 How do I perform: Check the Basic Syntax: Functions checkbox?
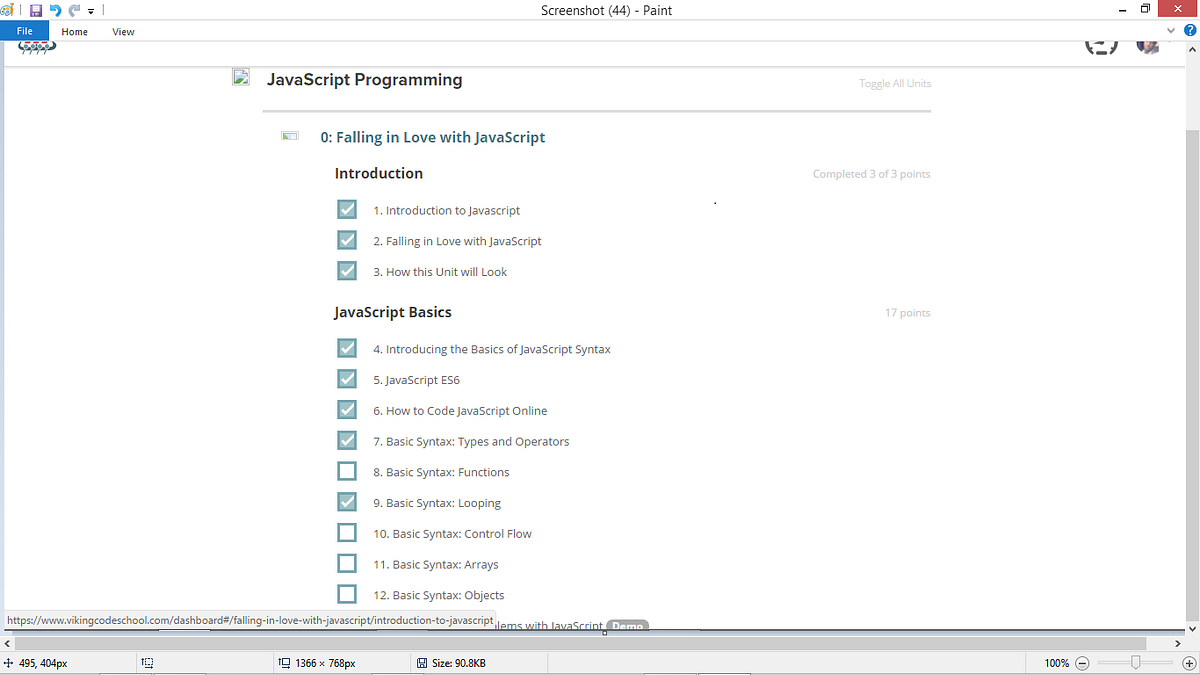(x=346, y=470)
